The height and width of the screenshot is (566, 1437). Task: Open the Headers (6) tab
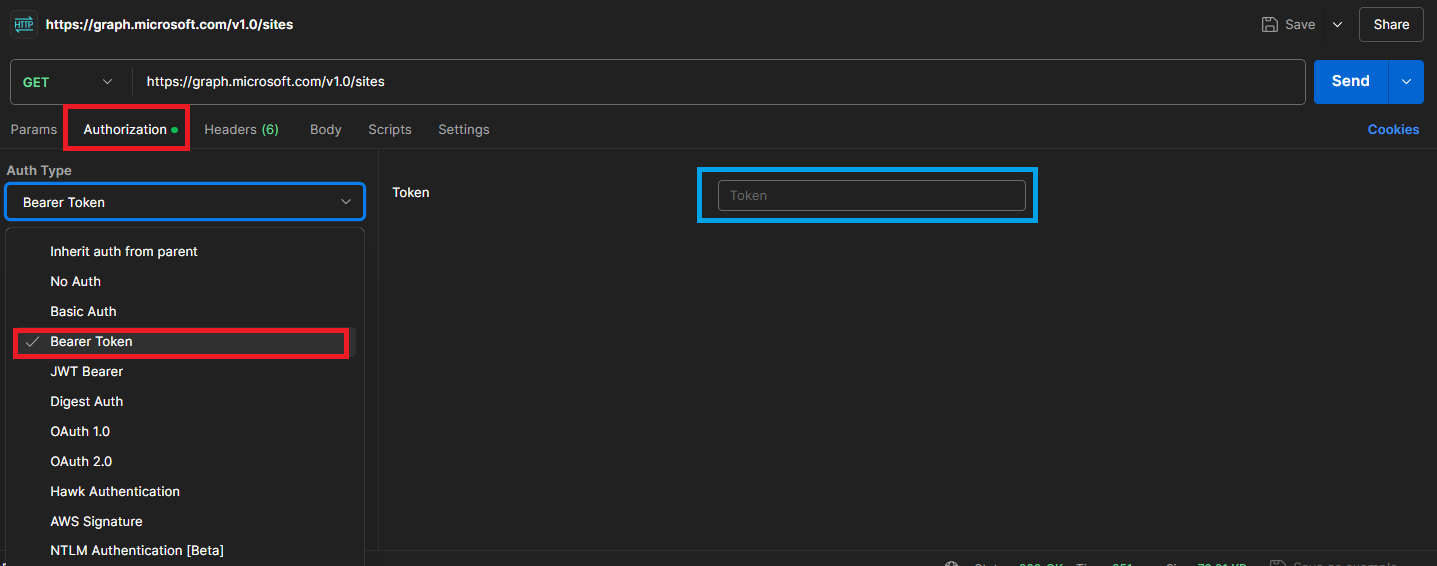point(241,129)
